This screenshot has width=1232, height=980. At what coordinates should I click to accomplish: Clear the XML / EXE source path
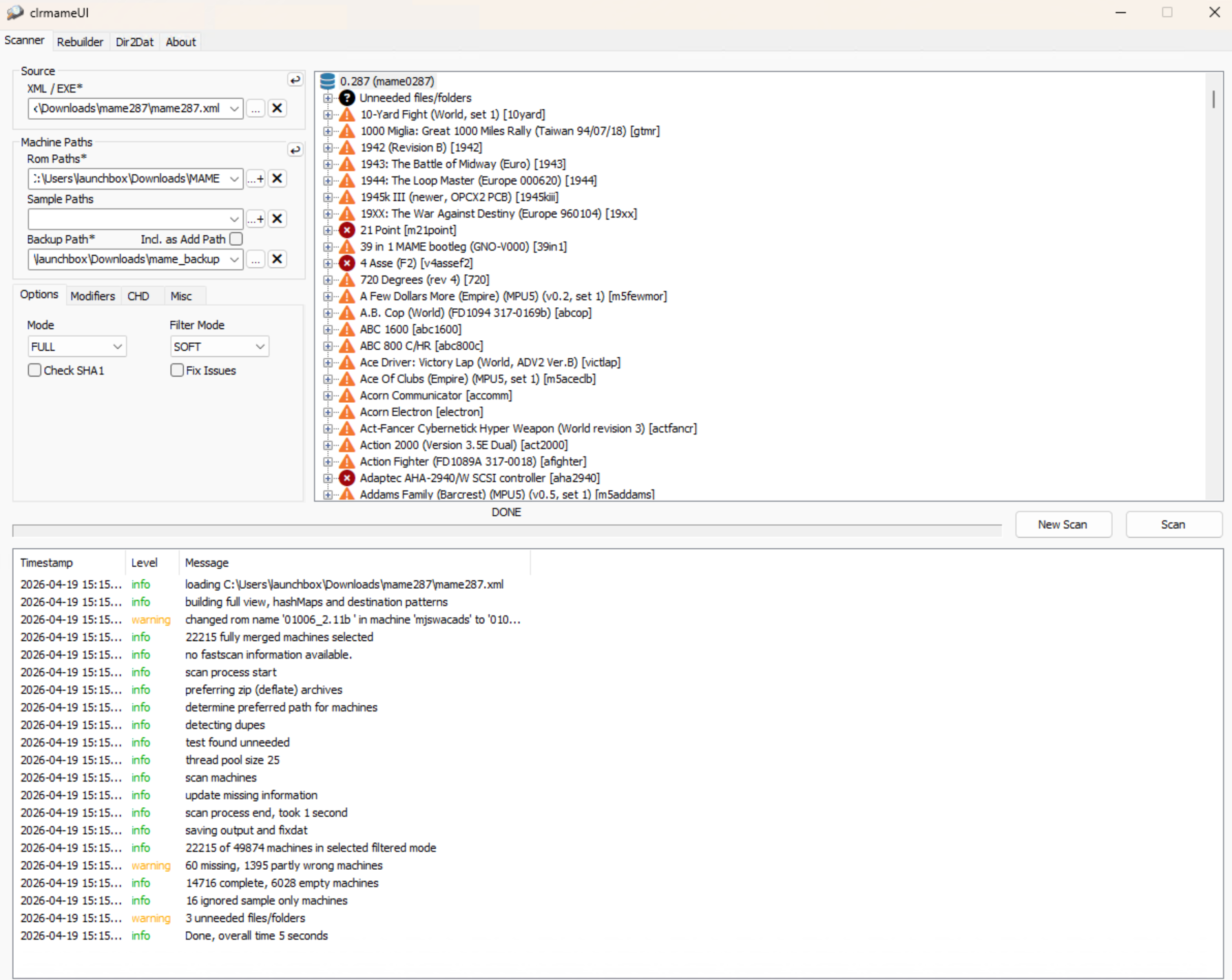pyautogui.click(x=277, y=108)
